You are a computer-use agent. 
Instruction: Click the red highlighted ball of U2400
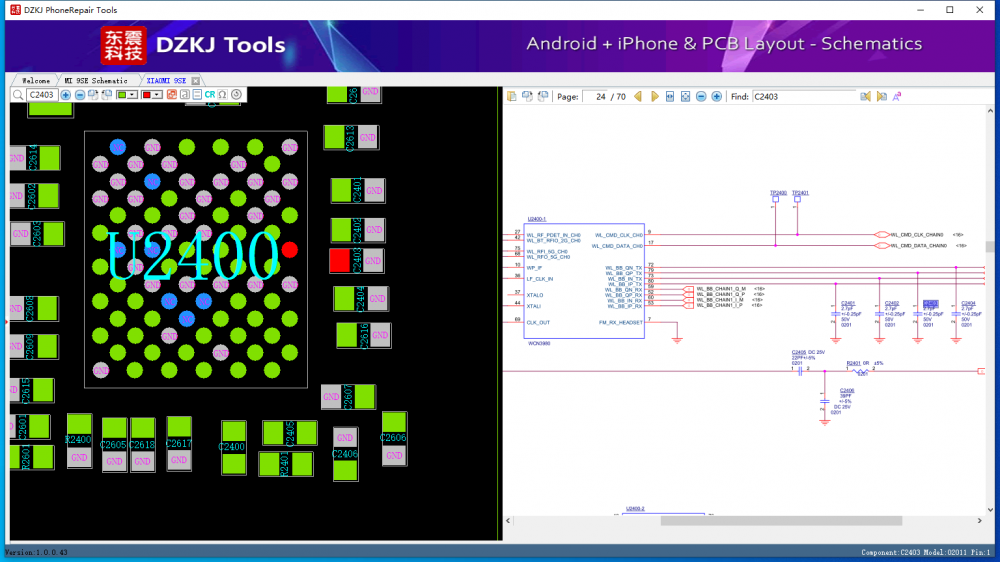tap(290, 250)
